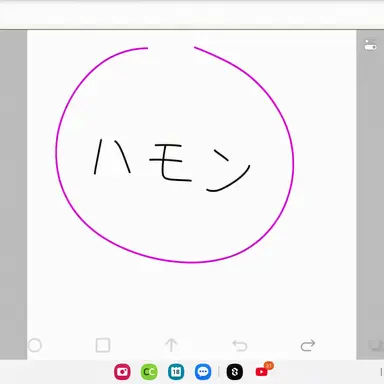Screen dimensions: 384x384
Task: Open the green CC app in dock
Action: pyautogui.click(x=149, y=372)
